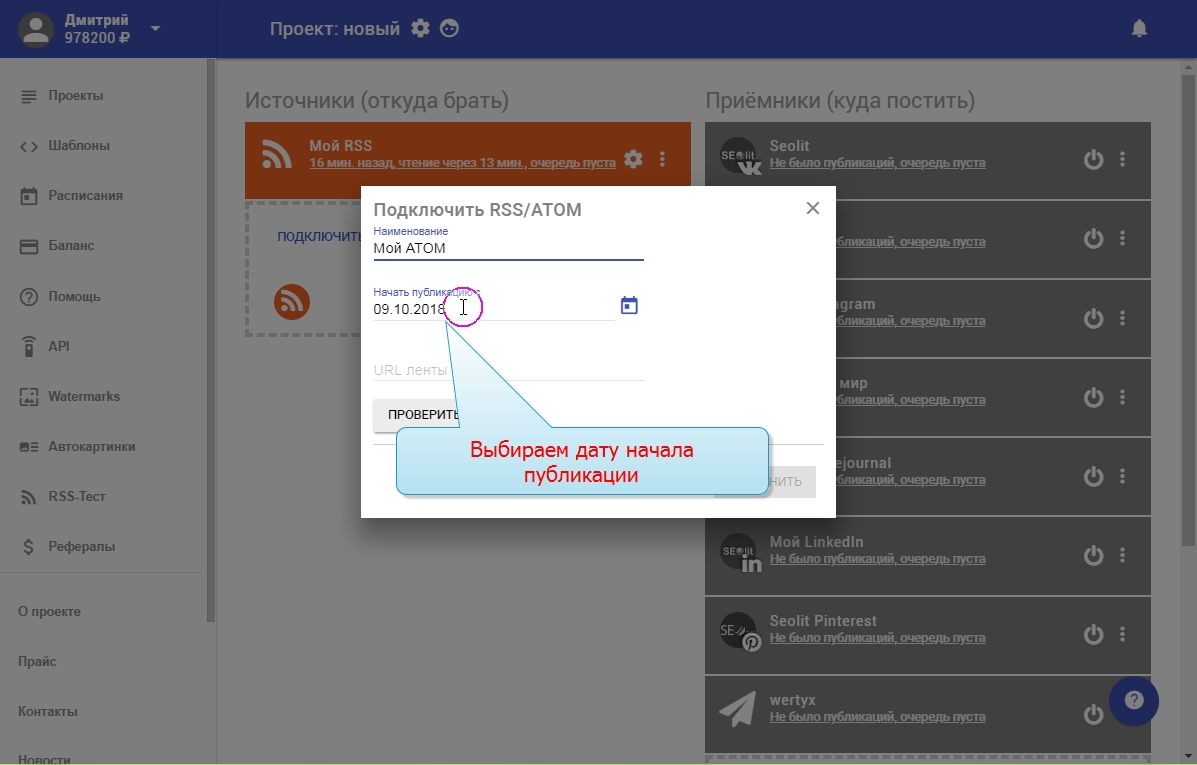Toggle power for Seolit Pinterest receiver

click(1093, 634)
